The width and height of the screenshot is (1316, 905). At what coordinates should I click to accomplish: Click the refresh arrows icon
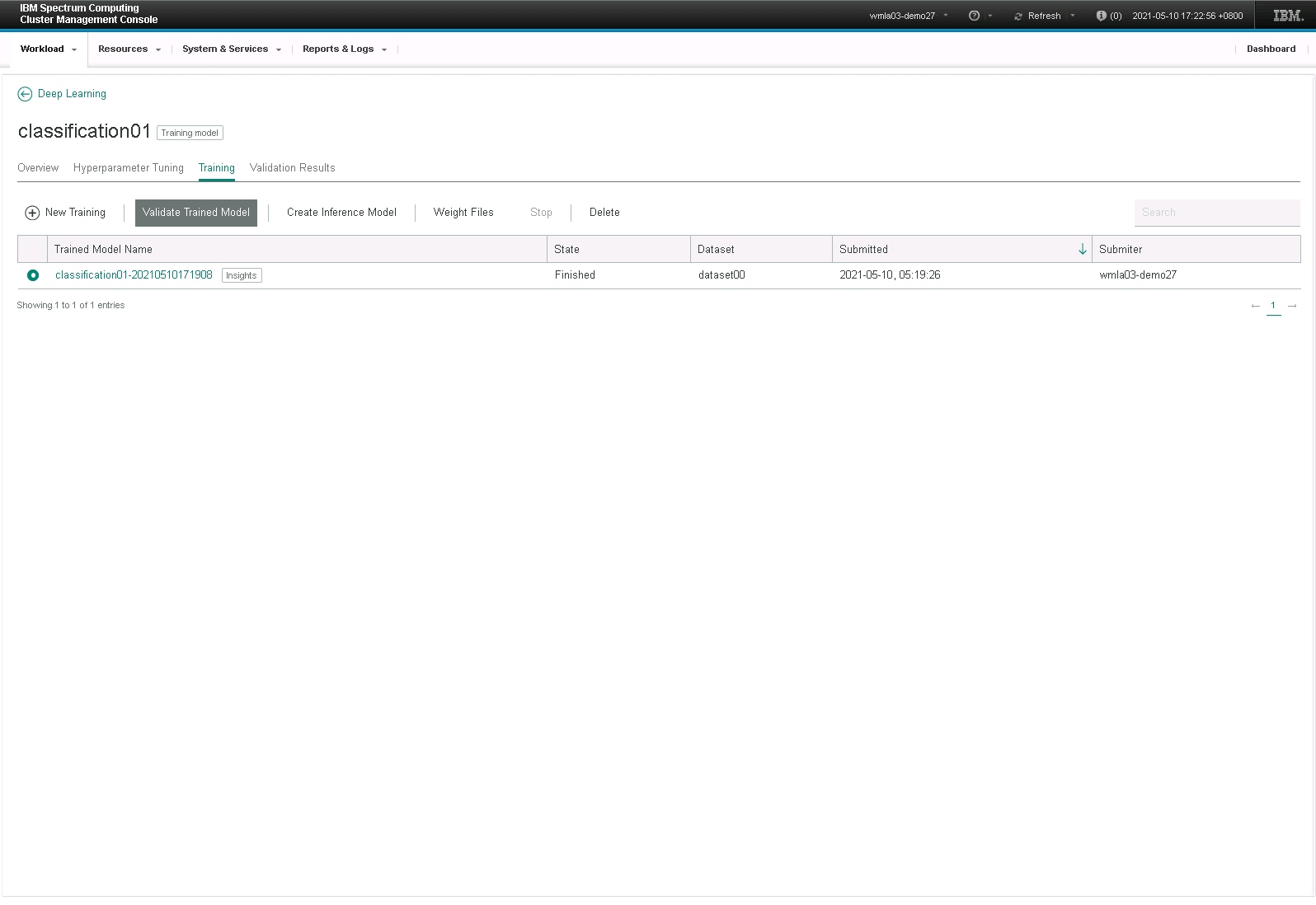click(1018, 16)
